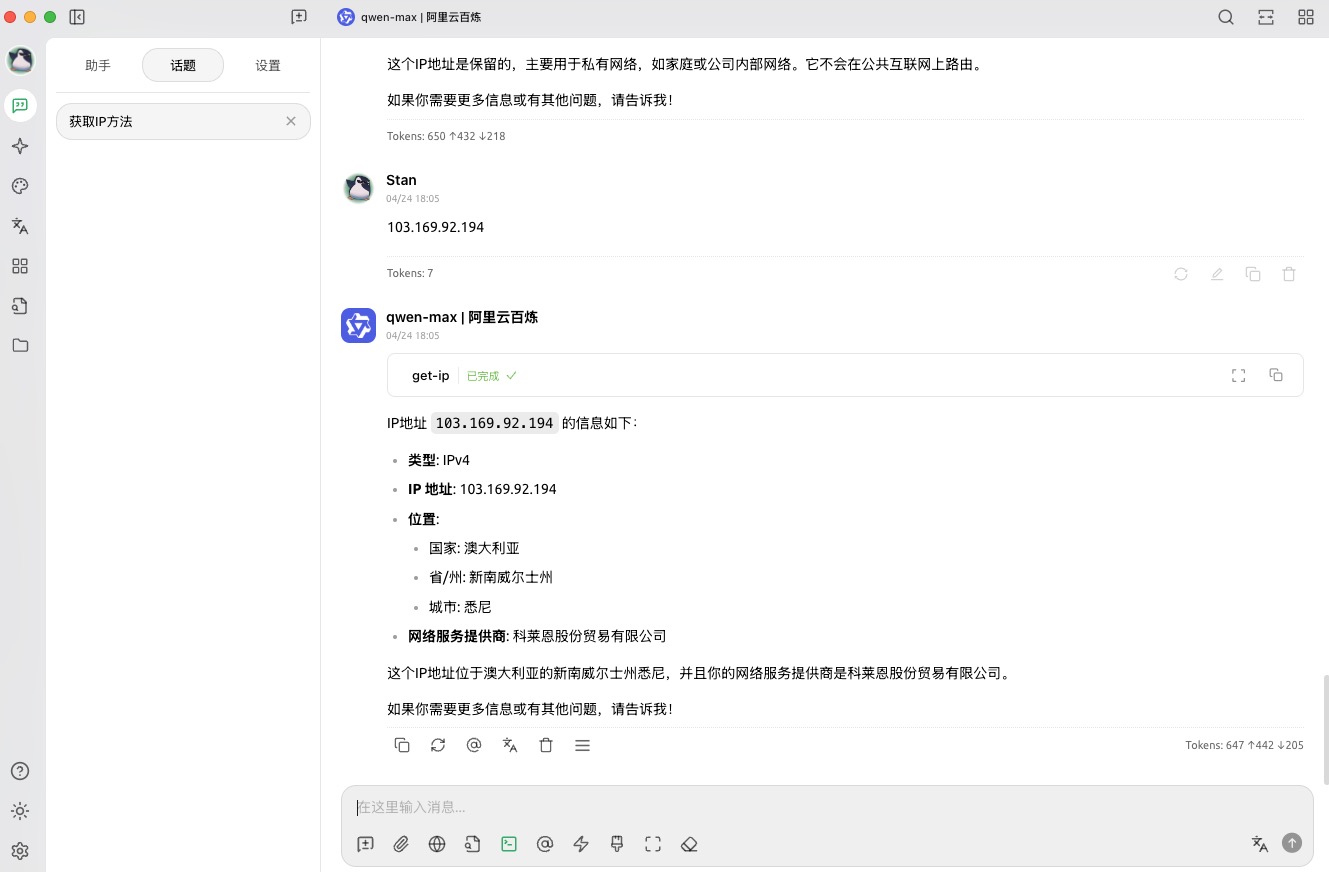Open the translate page from left sidebar

[x=20, y=226]
